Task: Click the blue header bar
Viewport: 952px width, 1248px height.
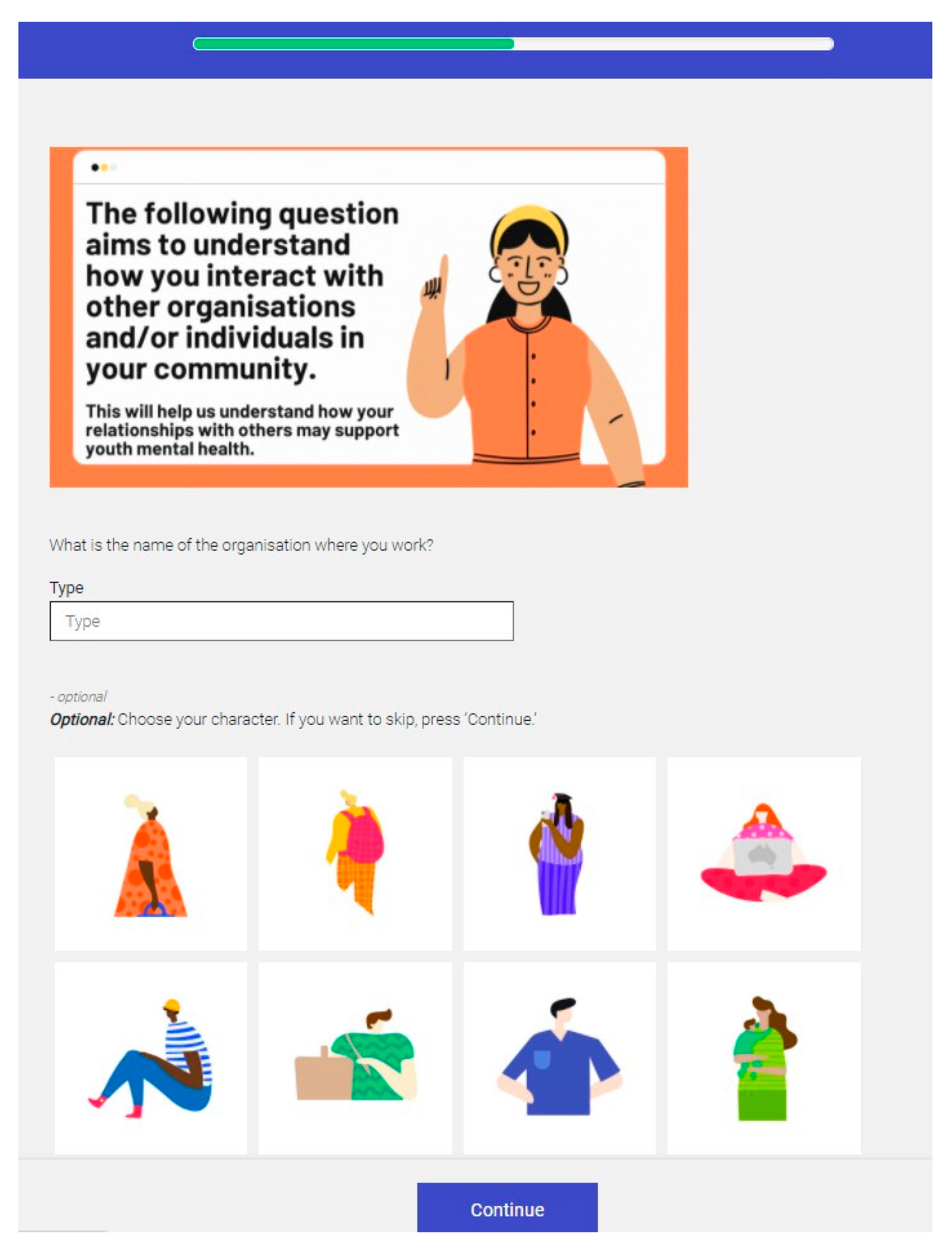Action: click(475, 50)
